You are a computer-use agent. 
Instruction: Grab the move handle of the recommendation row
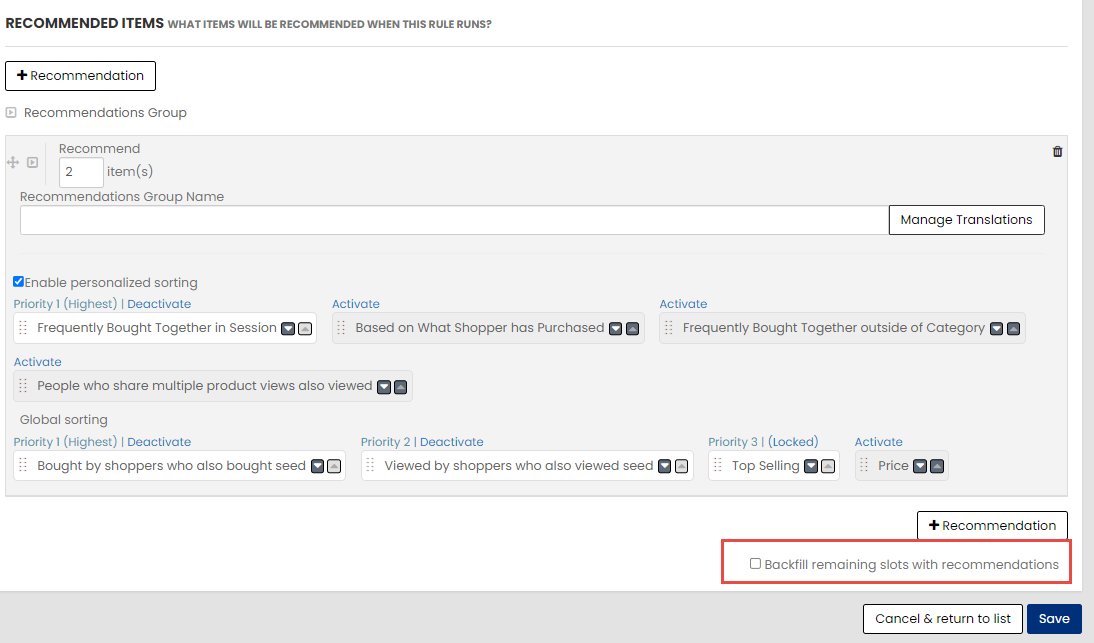[x=13, y=162]
